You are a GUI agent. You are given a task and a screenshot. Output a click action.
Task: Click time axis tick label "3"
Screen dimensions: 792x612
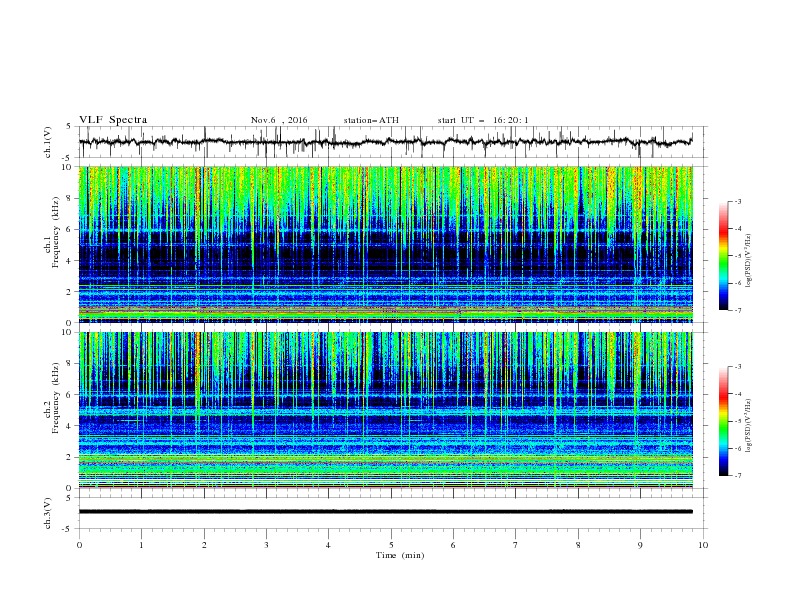coord(266,545)
